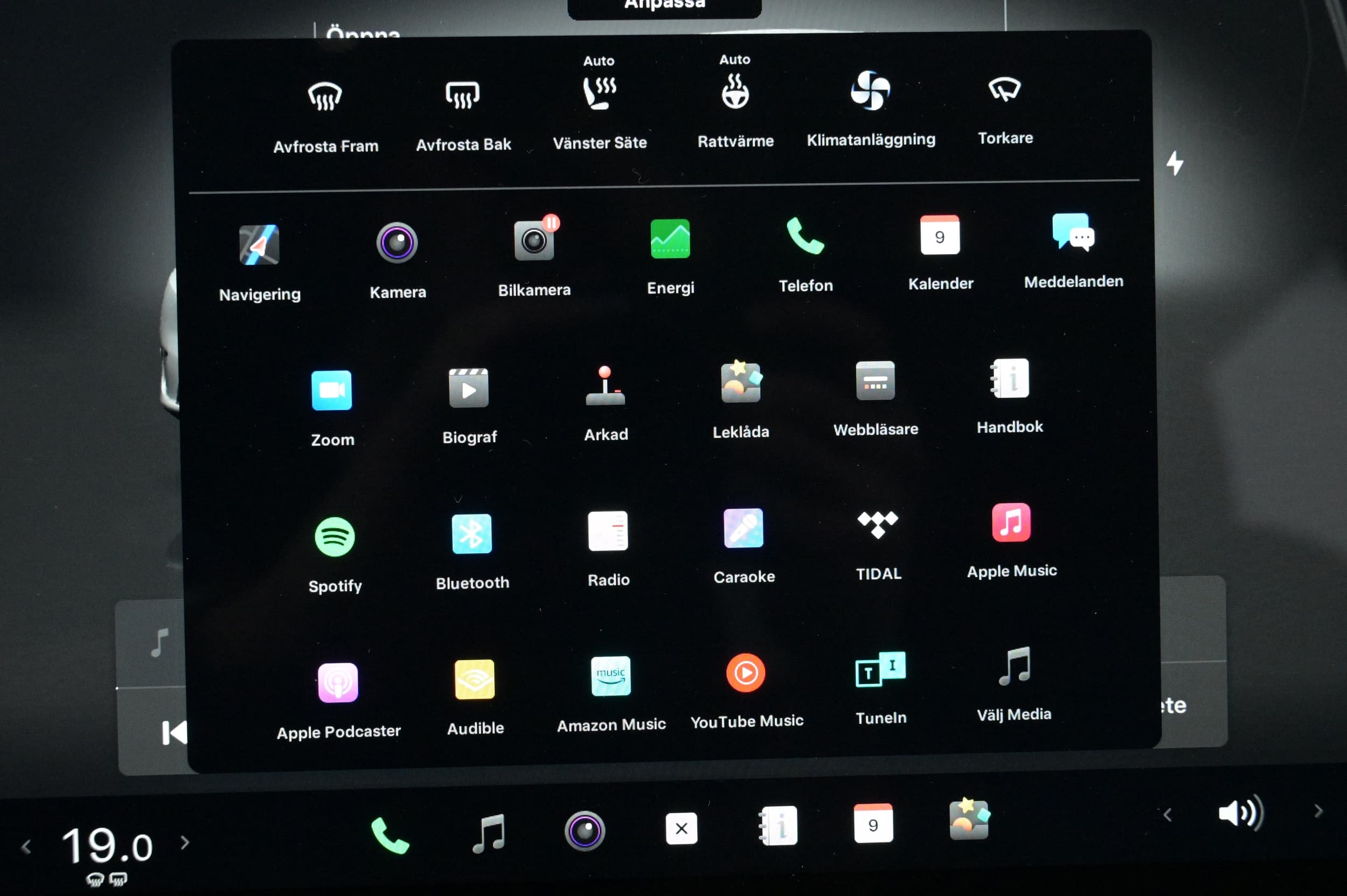
Task: Open the Kalender app in grid
Action: coord(940,235)
